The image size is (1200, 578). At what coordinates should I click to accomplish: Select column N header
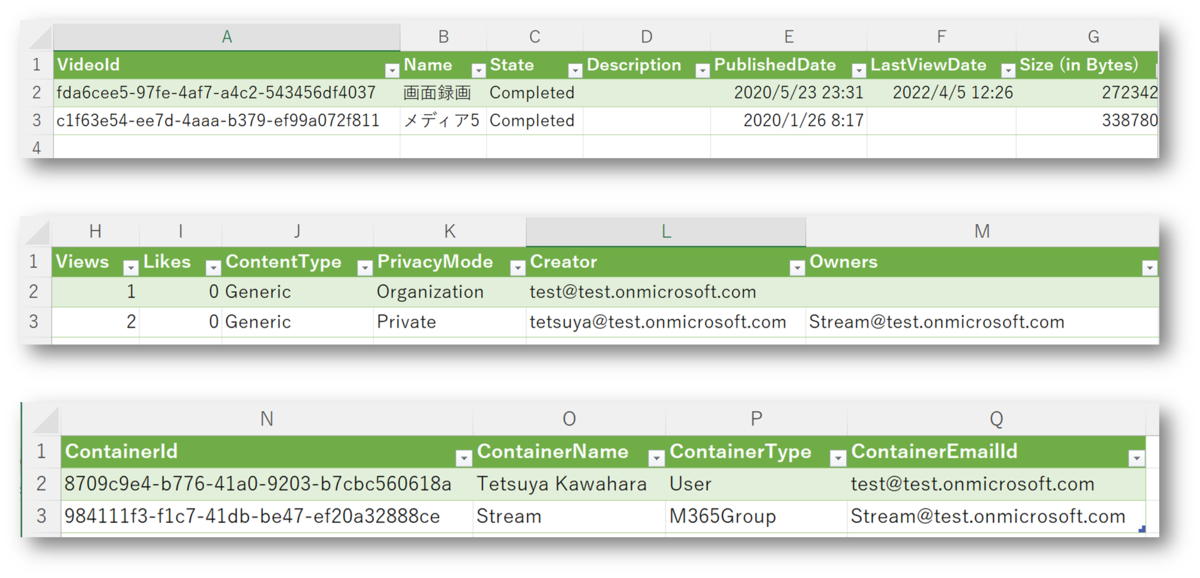(266, 420)
